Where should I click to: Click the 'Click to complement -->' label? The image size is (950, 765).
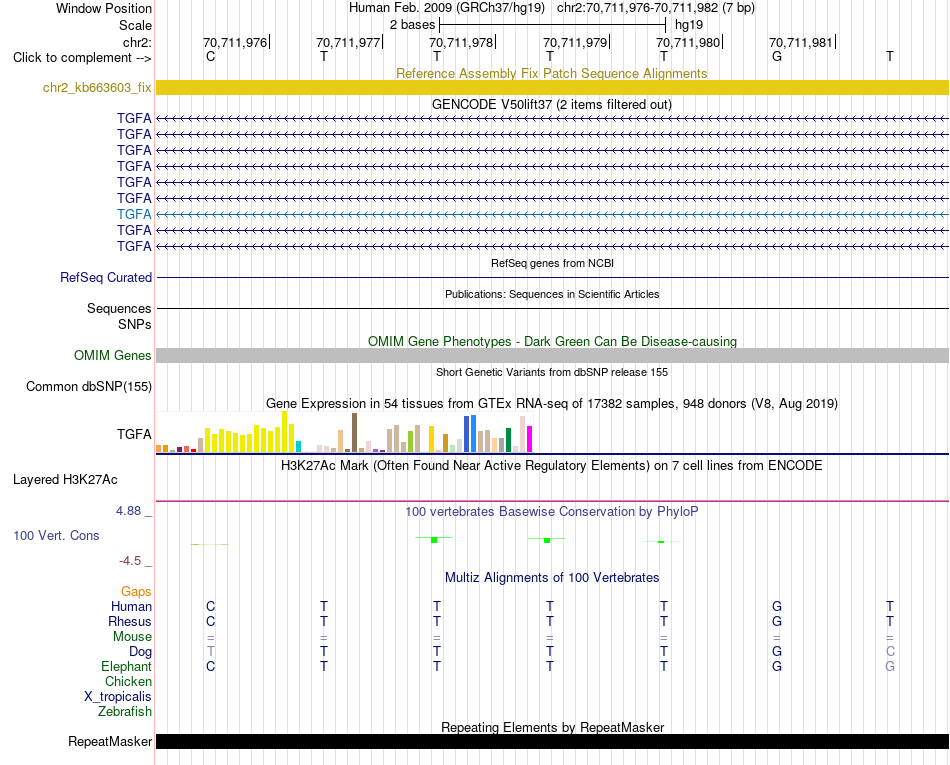[x=82, y=58]
